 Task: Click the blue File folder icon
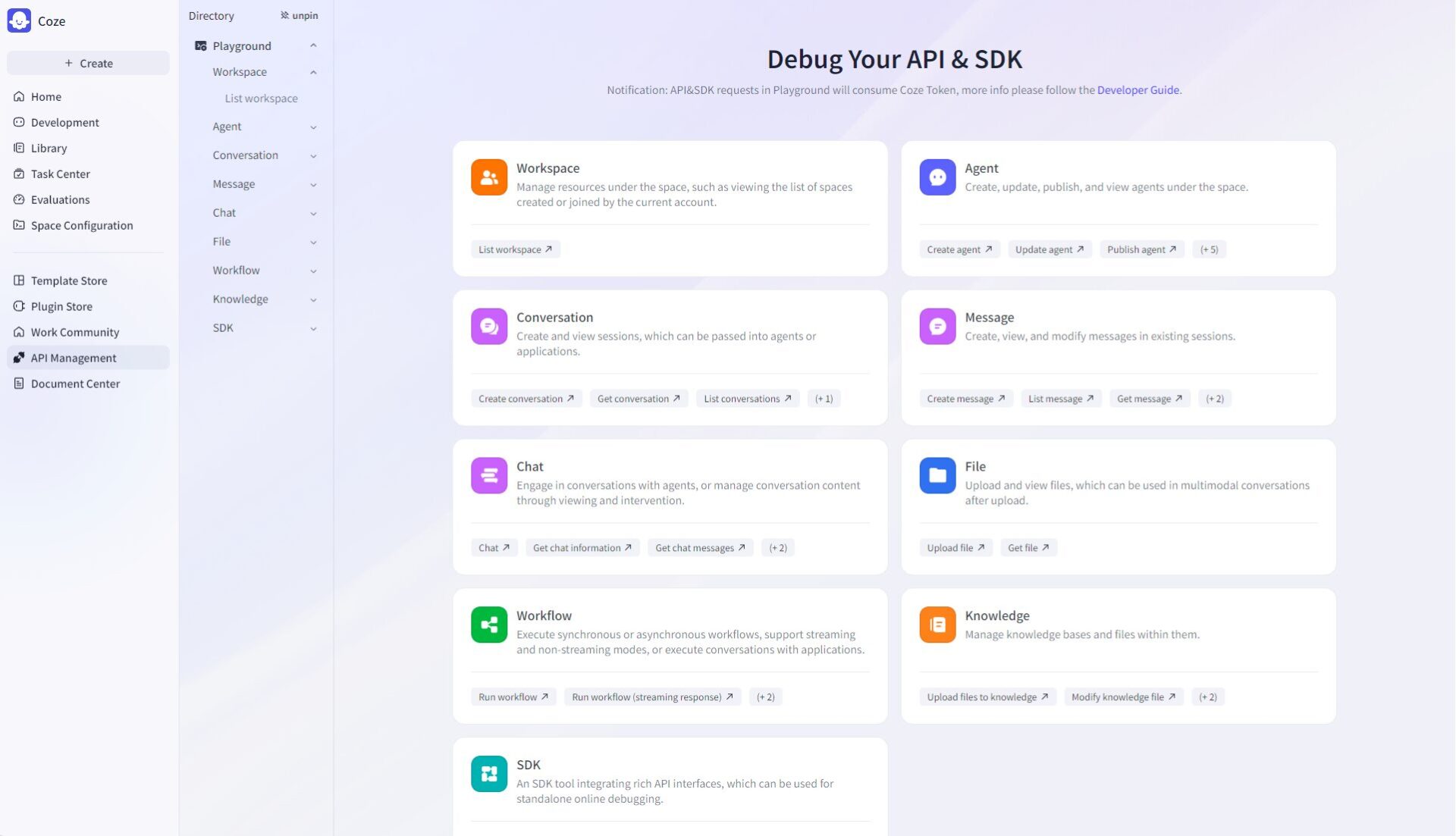click(x=937, y=475)
